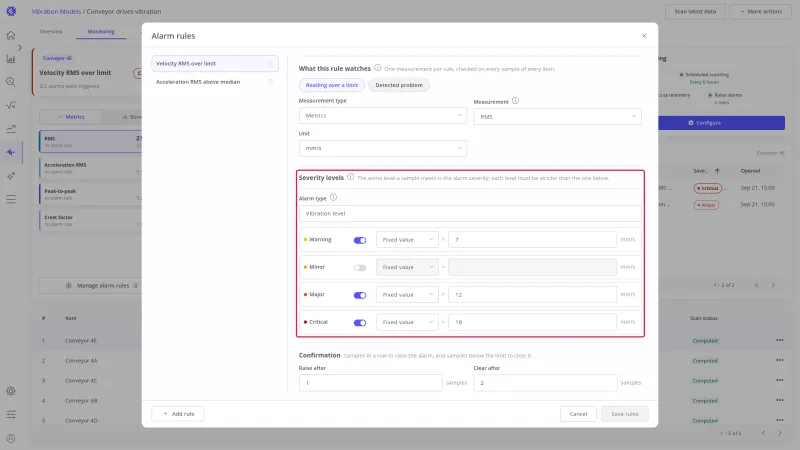Click the Save rules button
800x450 pixels.
(x=624, y=414)
